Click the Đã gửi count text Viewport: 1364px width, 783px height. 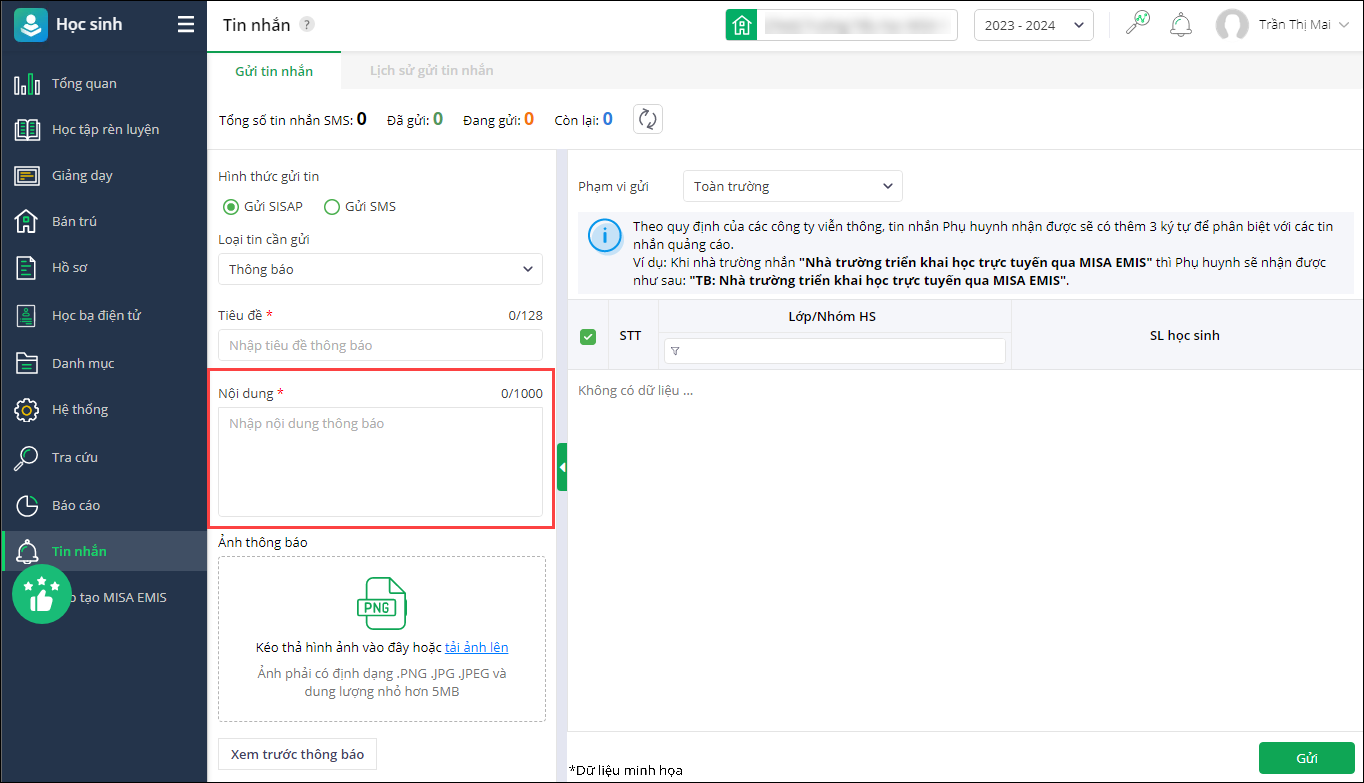tap(415, 120)
